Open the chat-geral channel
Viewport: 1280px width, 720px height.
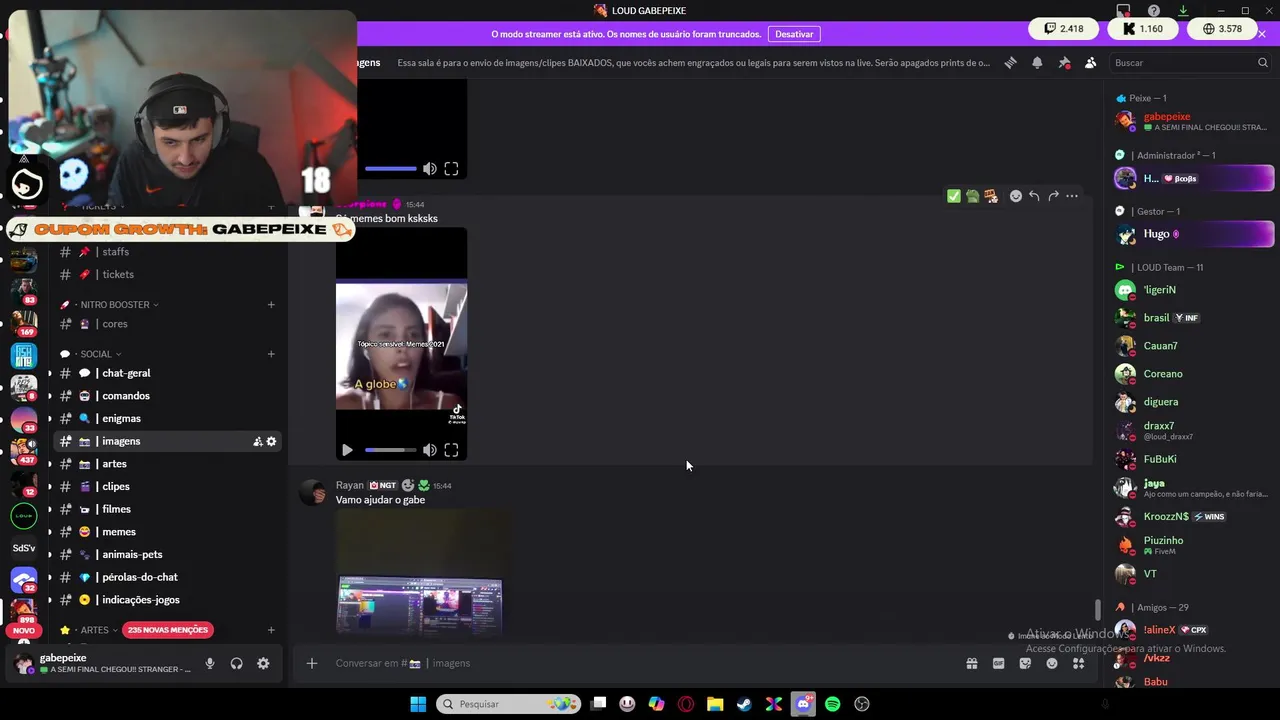click(167, 373)
